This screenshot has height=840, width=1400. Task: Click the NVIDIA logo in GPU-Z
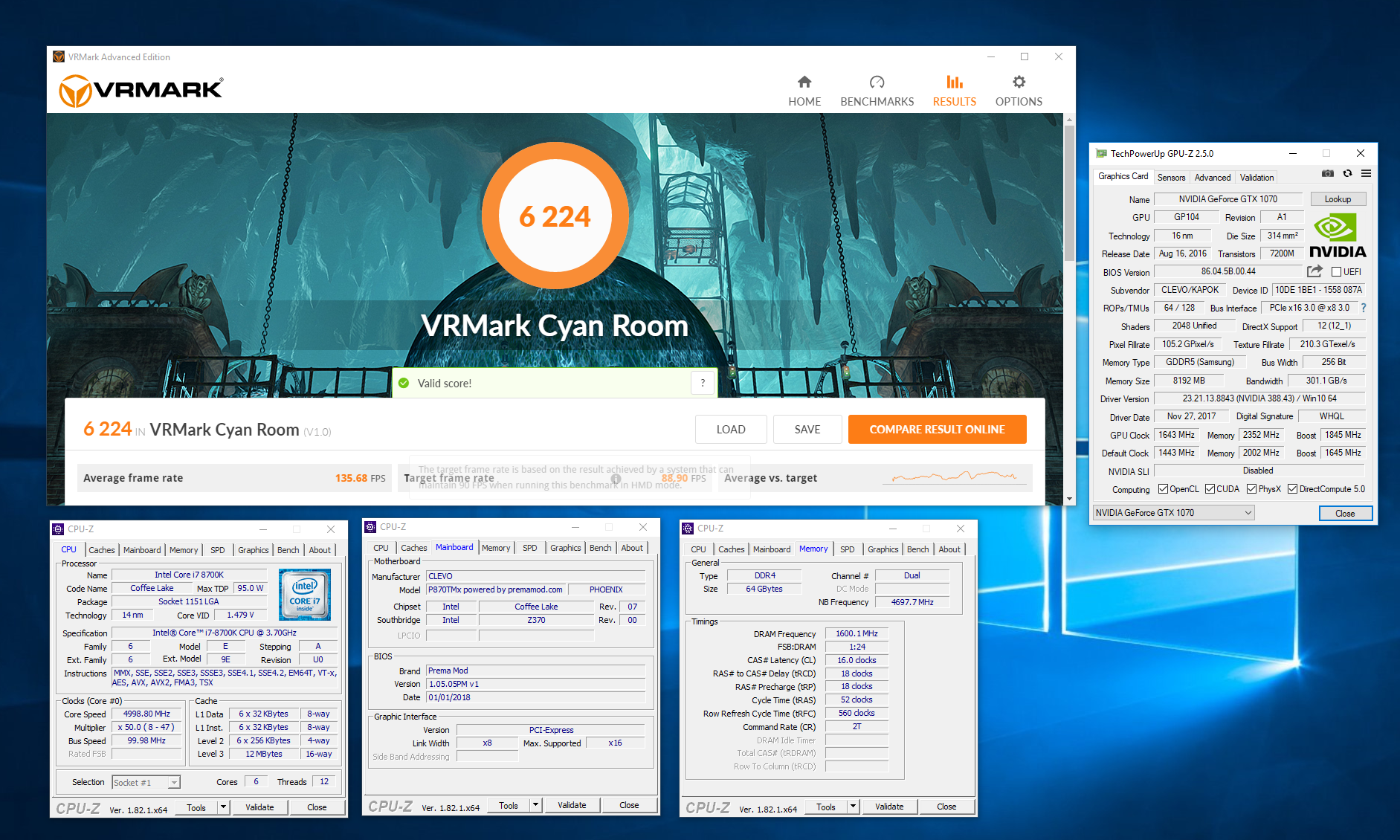point(1338,236)
